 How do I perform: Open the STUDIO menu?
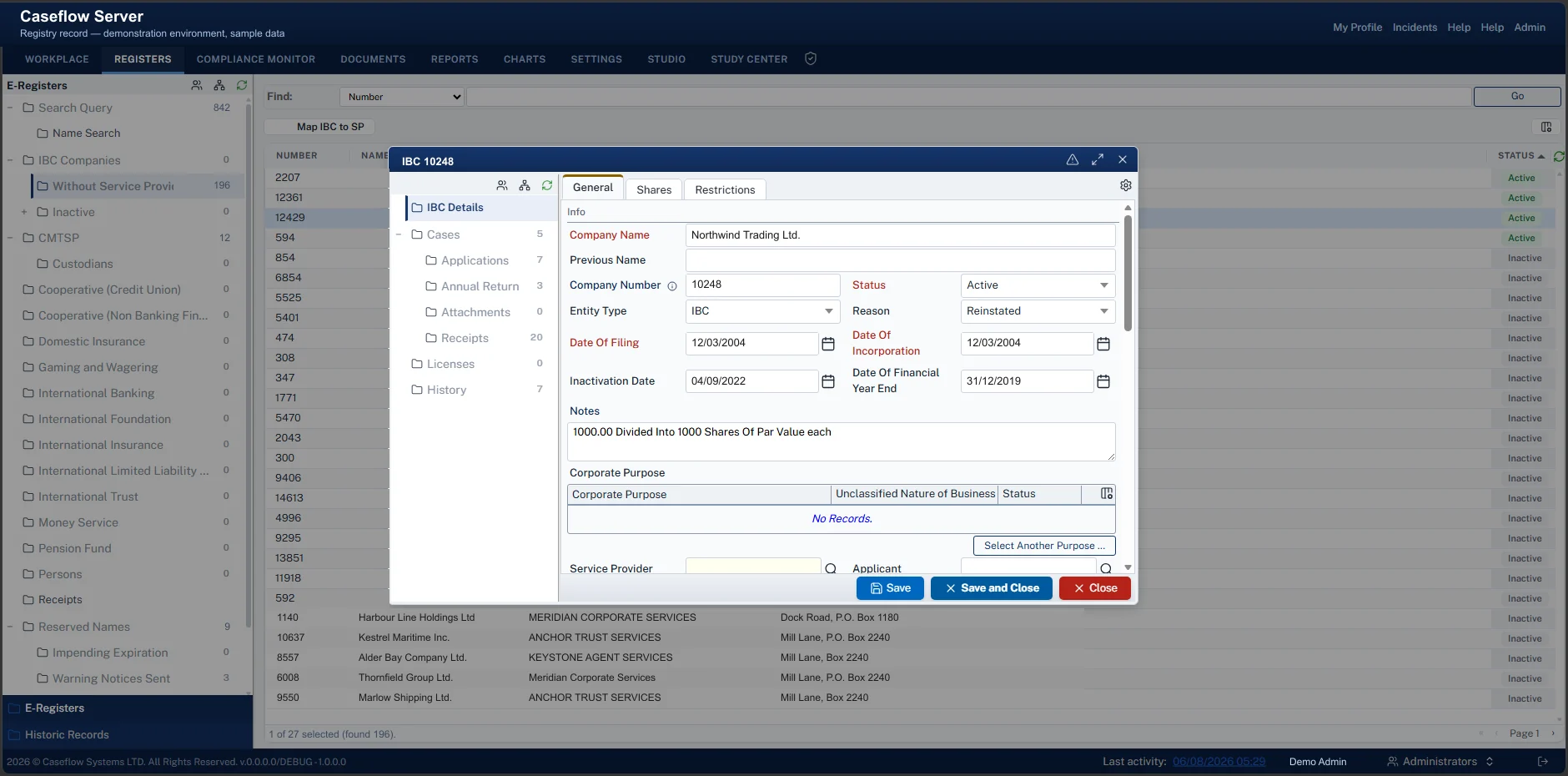[x=666, y=59]
